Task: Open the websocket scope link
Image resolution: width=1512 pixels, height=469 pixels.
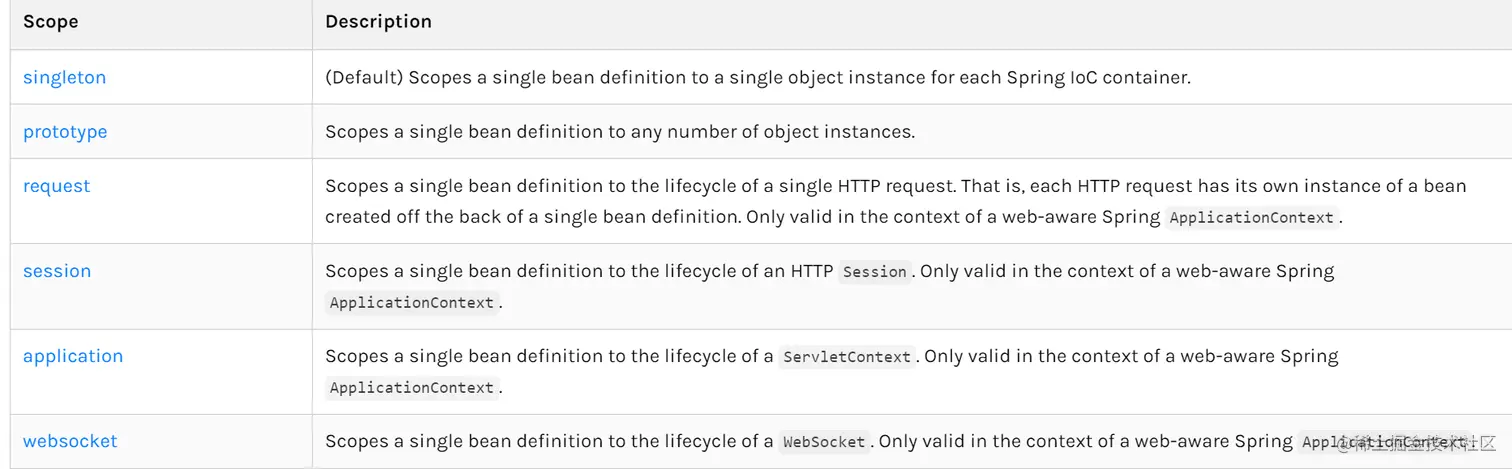Action: coord(70,441)
